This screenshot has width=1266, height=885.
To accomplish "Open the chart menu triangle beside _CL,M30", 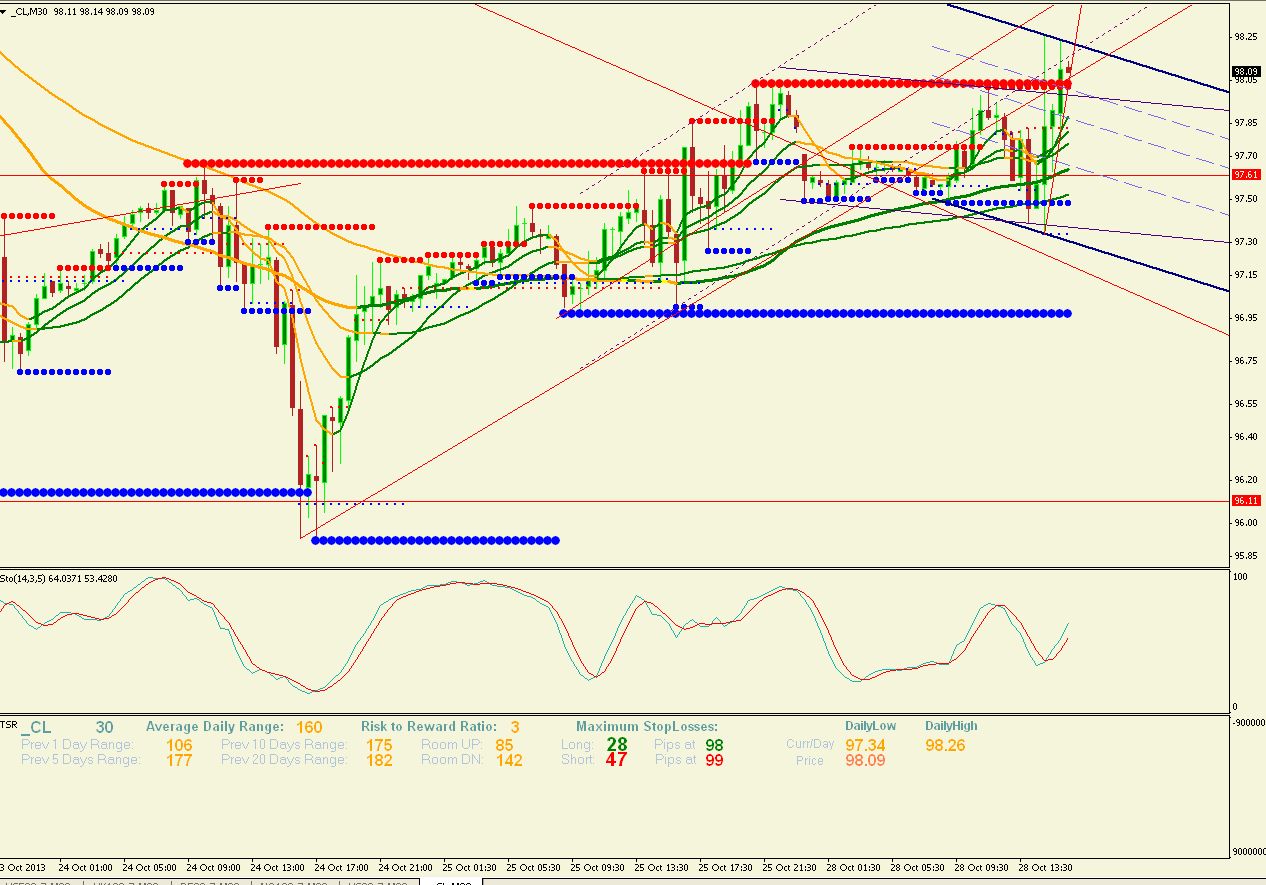I will pyautogui.click(x=6, y=10).
